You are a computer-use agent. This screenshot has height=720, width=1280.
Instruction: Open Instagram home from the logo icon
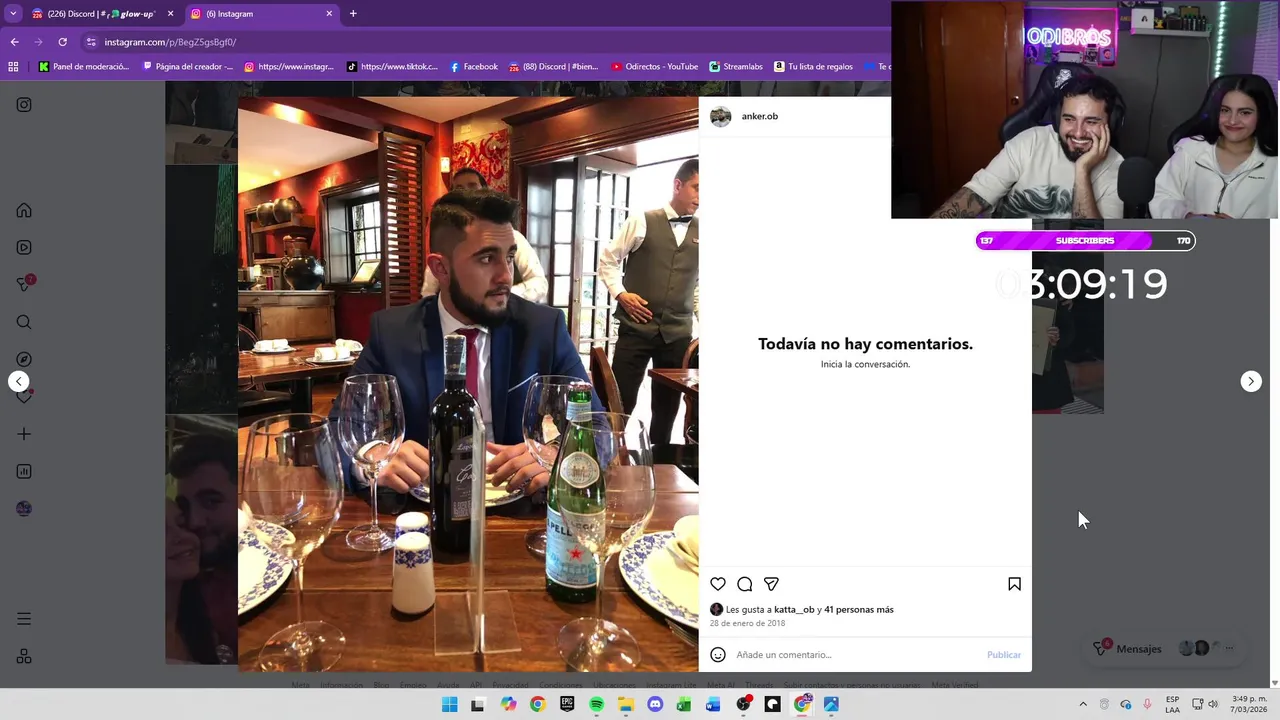coord(24,105)
